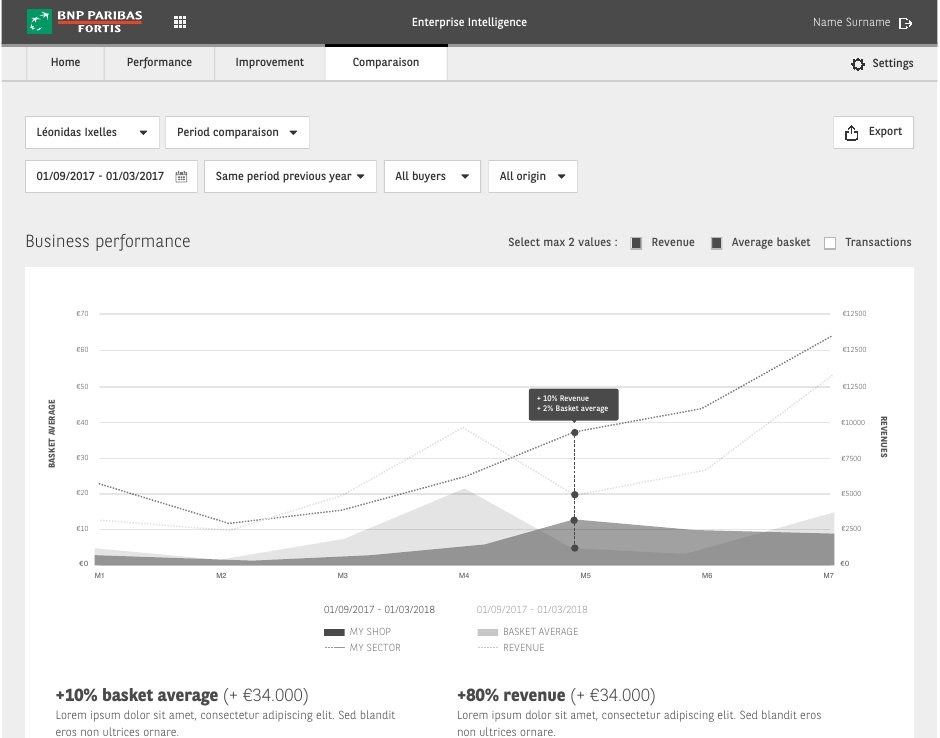Click the BASKET AVERAGE legend swatch
This screenshot has width=940, height=738.
(x=487, y=632)
